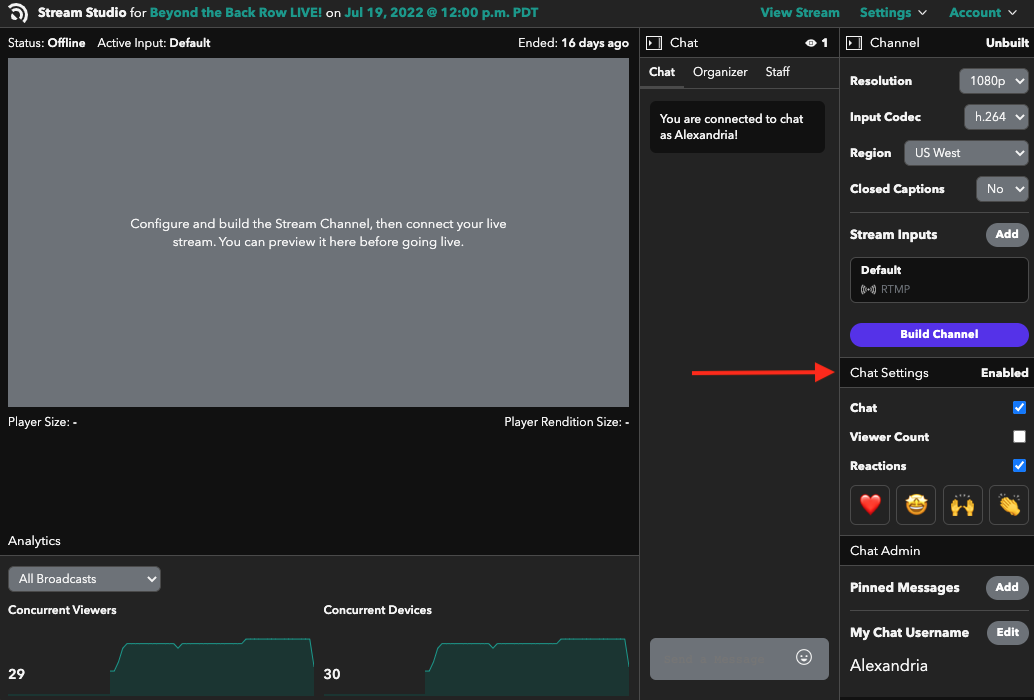Click the connected to chat as Alexandria message

pos(737,127)
